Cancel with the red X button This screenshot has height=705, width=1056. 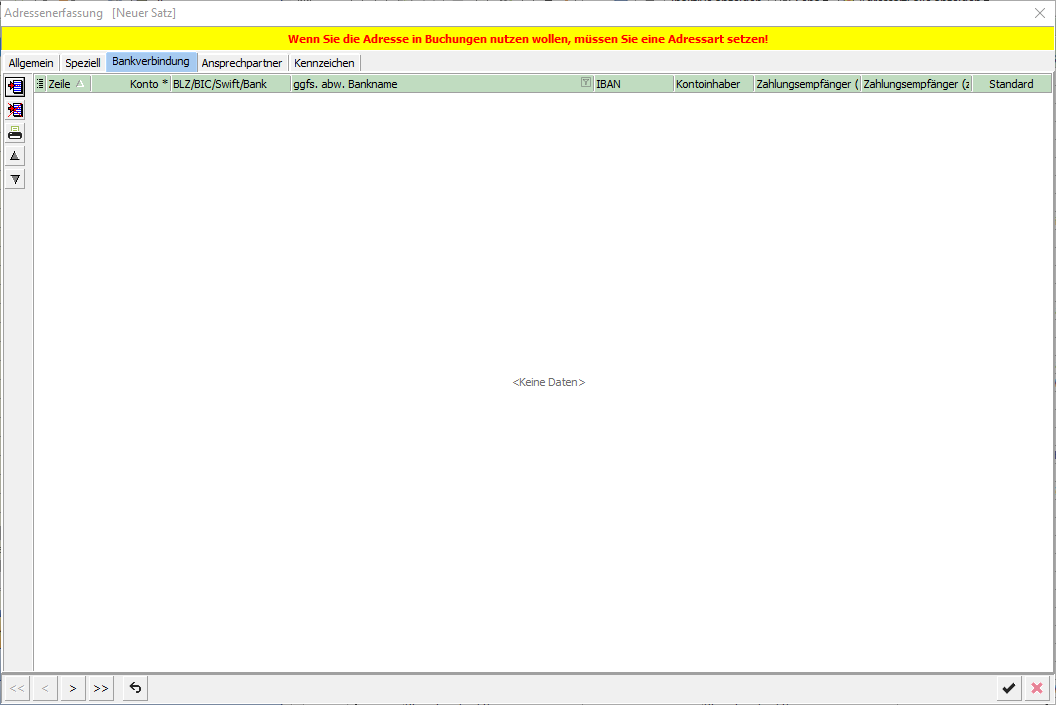[x=1037, y=688]
